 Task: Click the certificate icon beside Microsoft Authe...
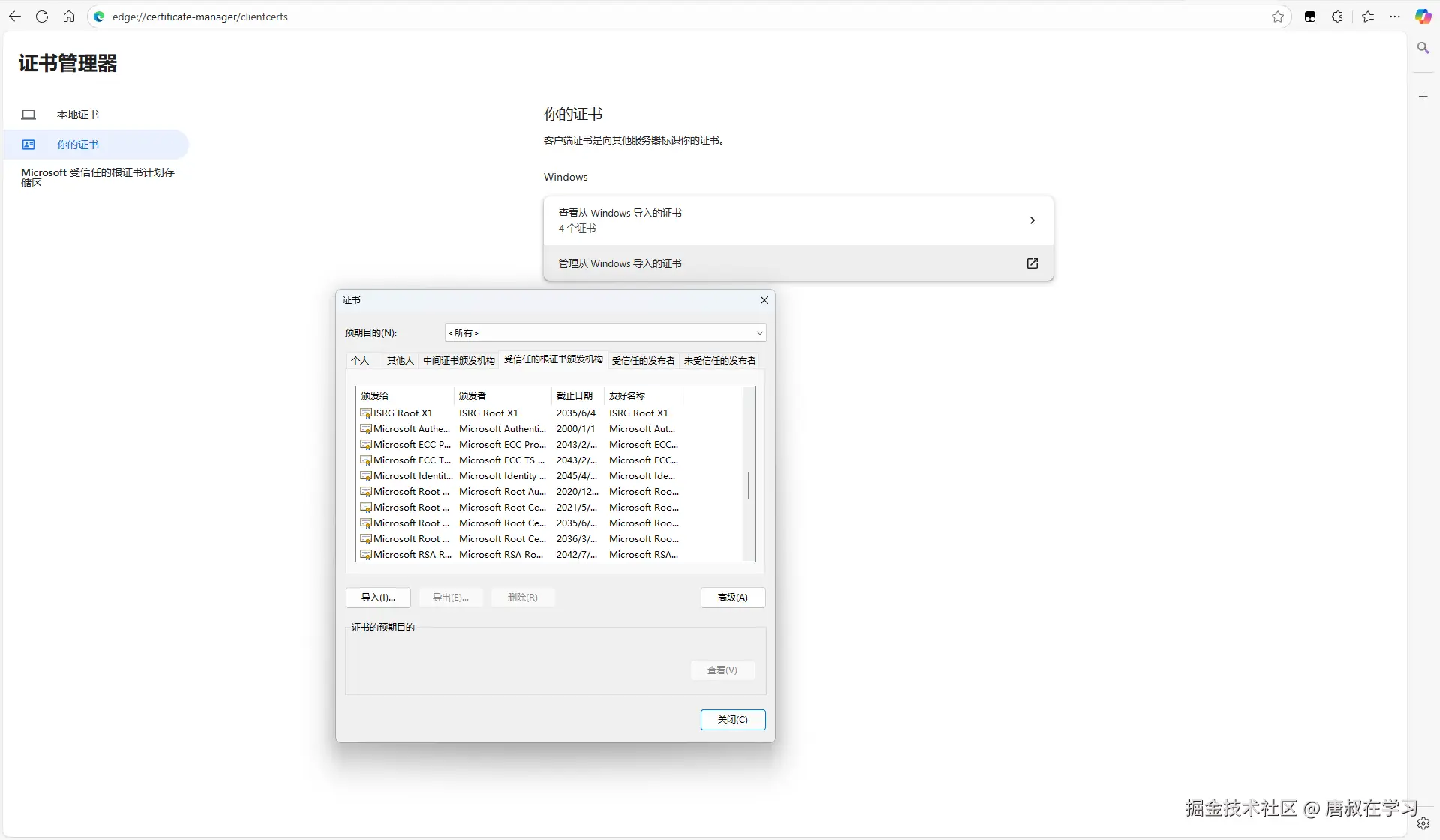point(366,429)
